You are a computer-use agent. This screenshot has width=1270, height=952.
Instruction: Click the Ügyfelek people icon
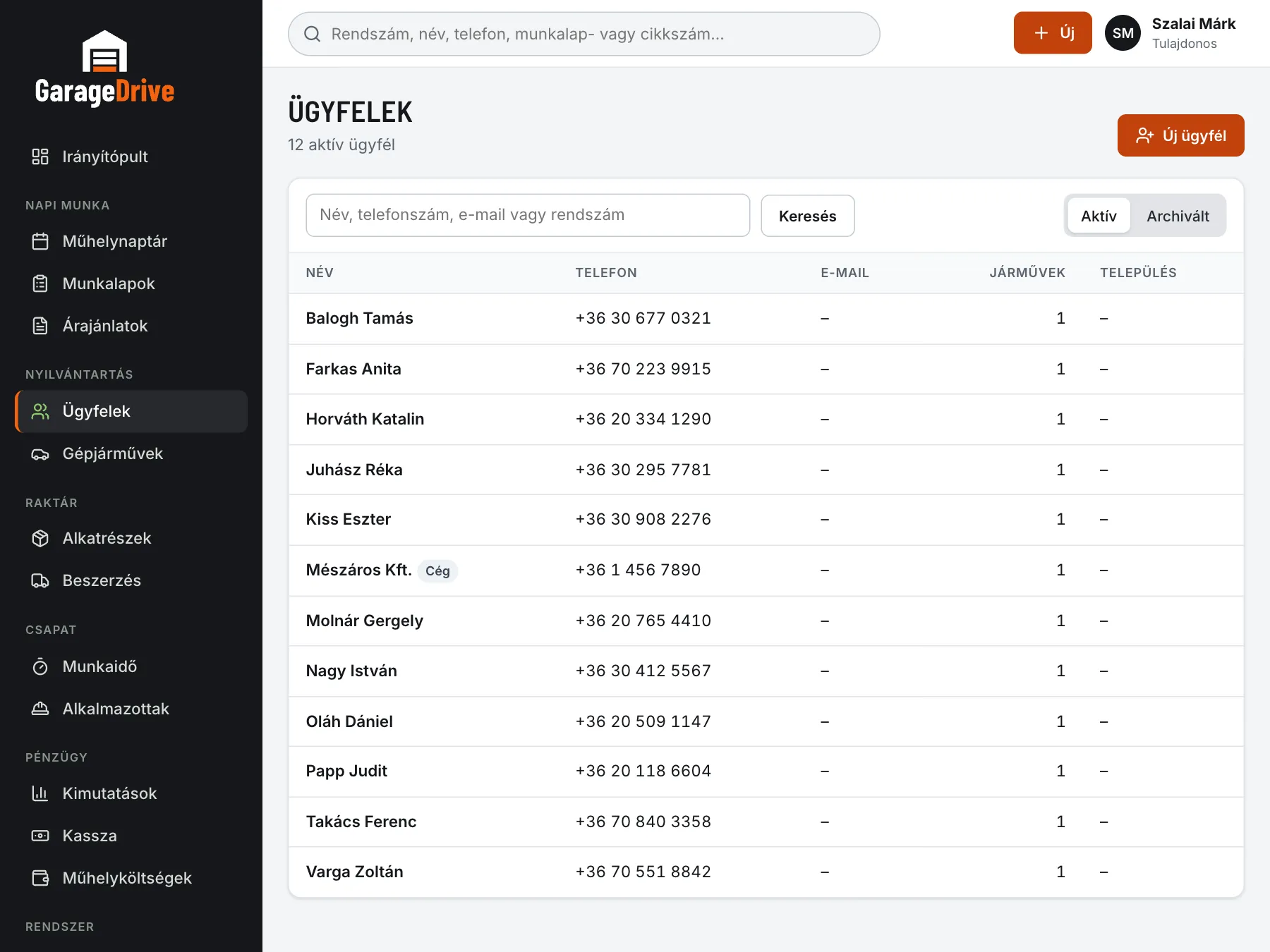40,411
